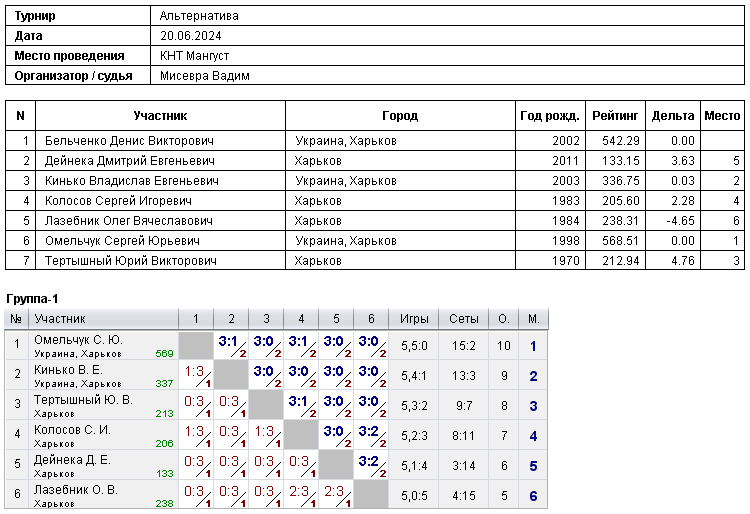The width and height of the screenshot is (750, 514).
Task: Click Колосов's 3:2 score against player 6
Action: pos(368,432)
